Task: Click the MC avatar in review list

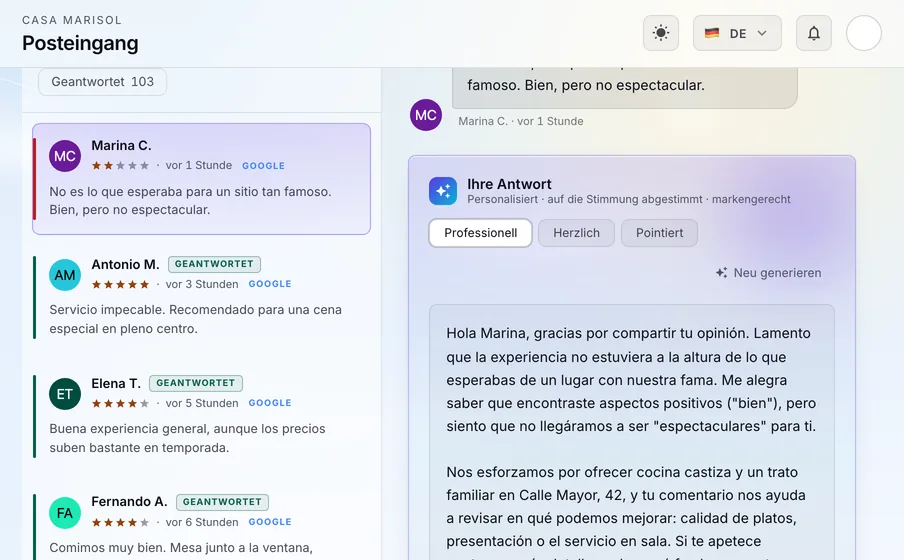Action: pyautogui.click(x=65, y=156)
